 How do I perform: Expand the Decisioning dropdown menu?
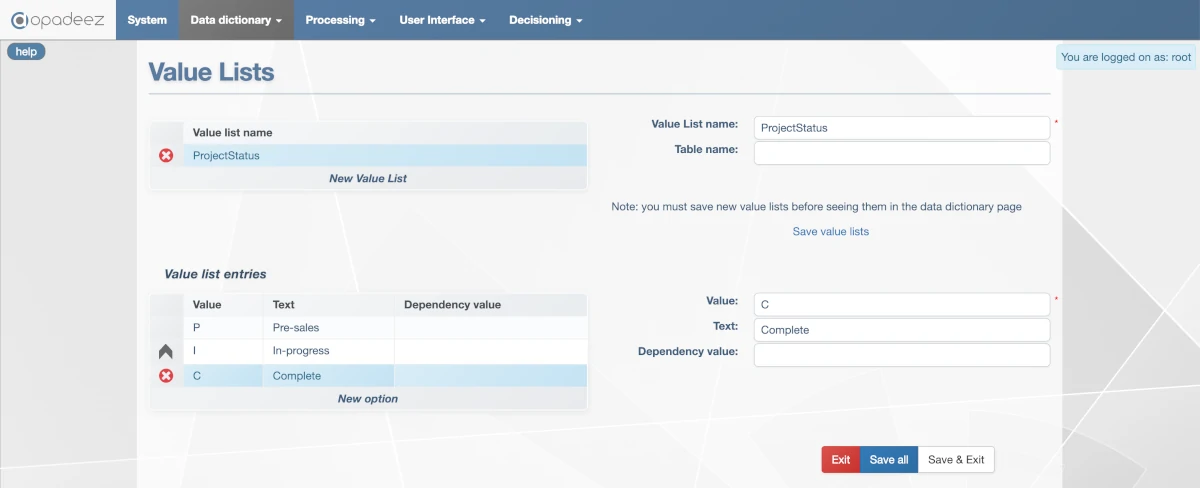tap(545, 20)
